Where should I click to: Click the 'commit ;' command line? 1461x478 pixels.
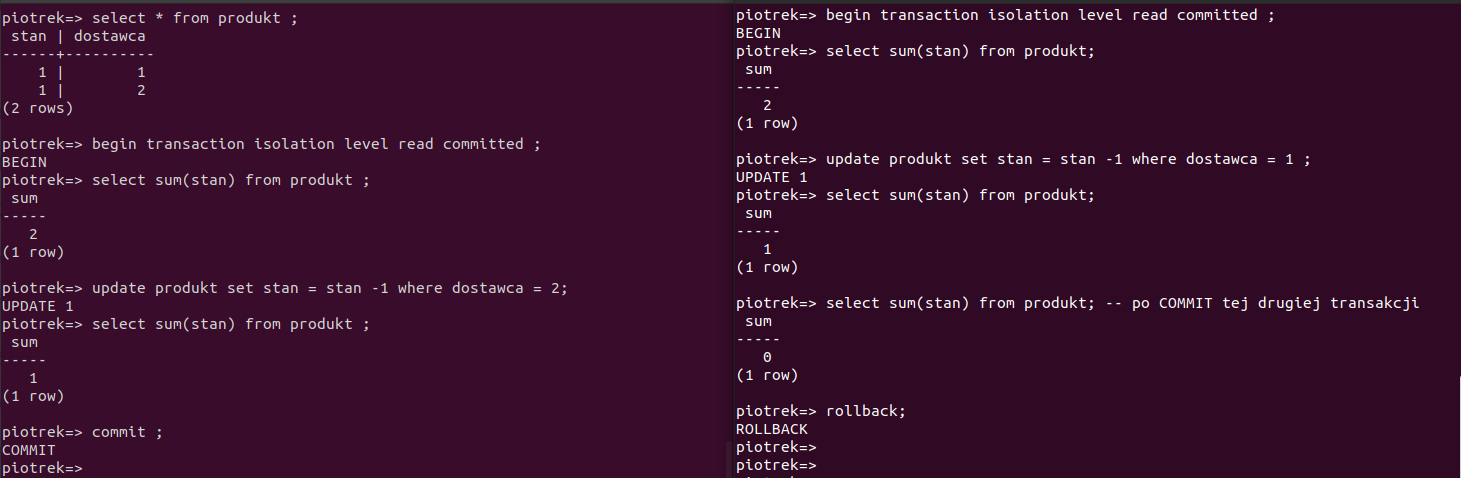coord(127,432)
